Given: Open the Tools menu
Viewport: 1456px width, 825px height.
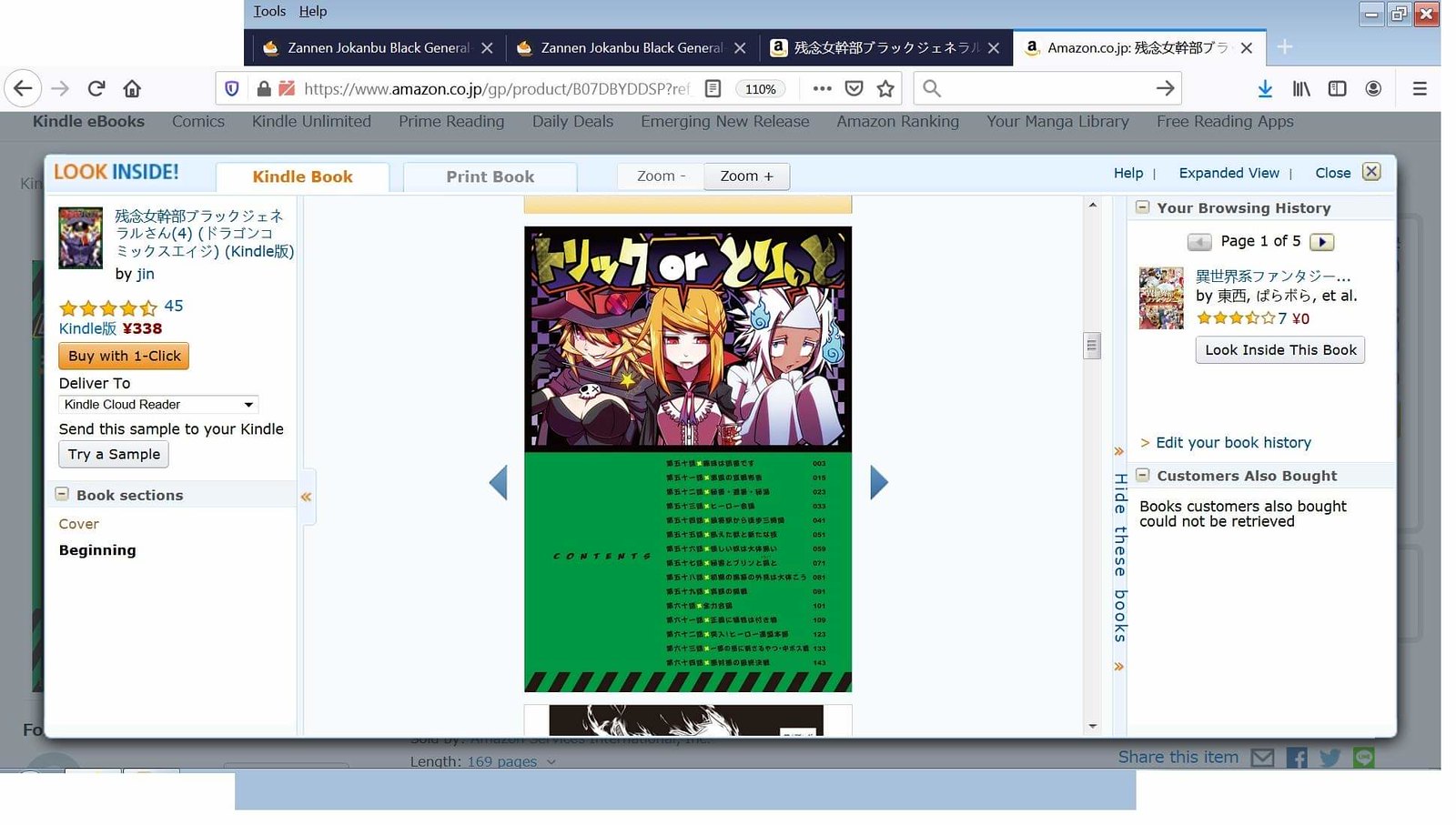Looking at the screenshot, I should (x=269, y=11).
